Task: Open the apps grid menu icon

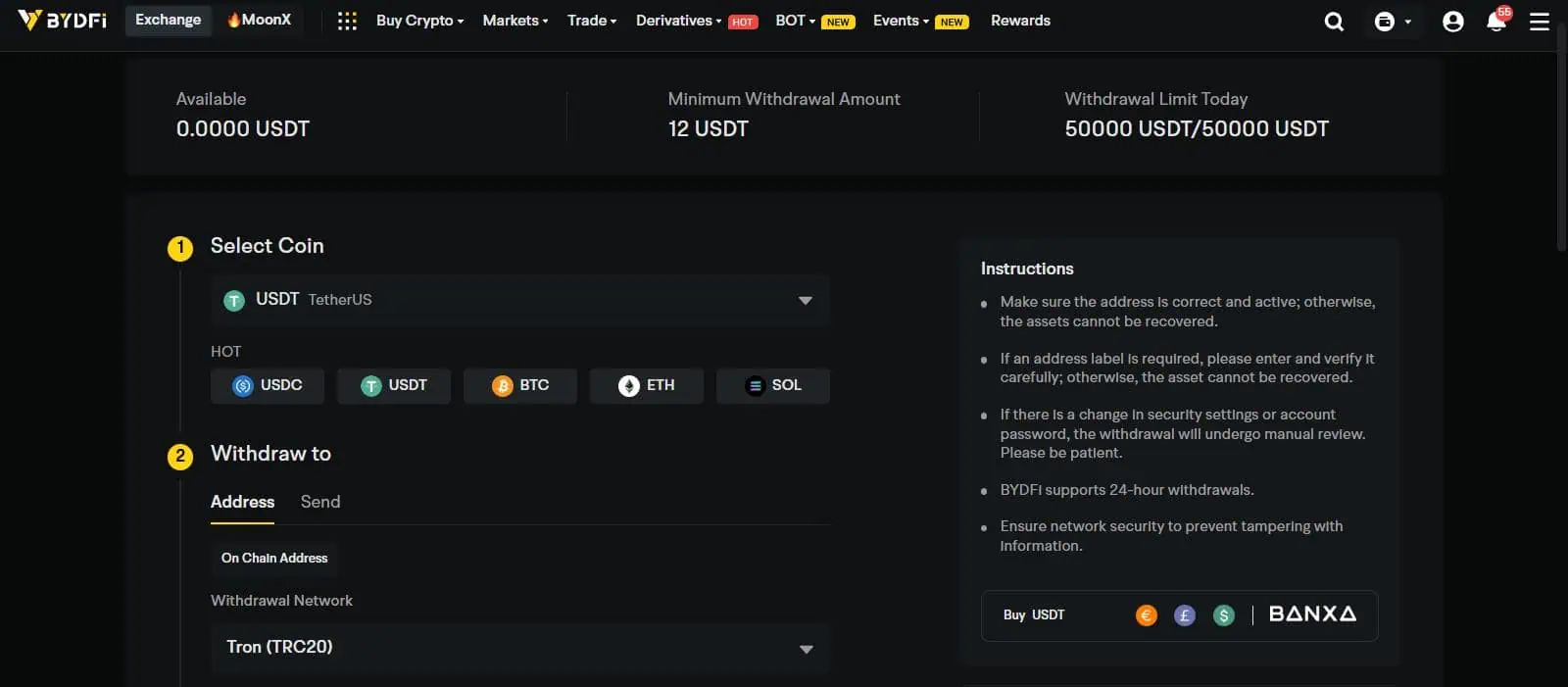Action: click(347, 21)
